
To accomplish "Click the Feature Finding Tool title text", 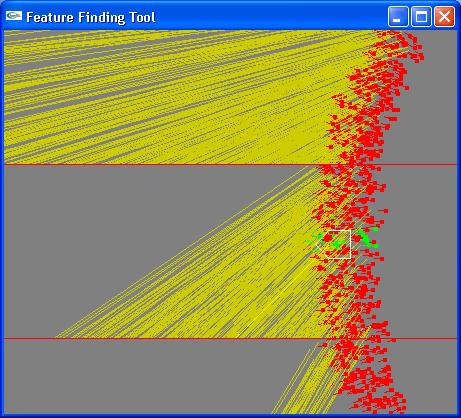I will (91, 17).
